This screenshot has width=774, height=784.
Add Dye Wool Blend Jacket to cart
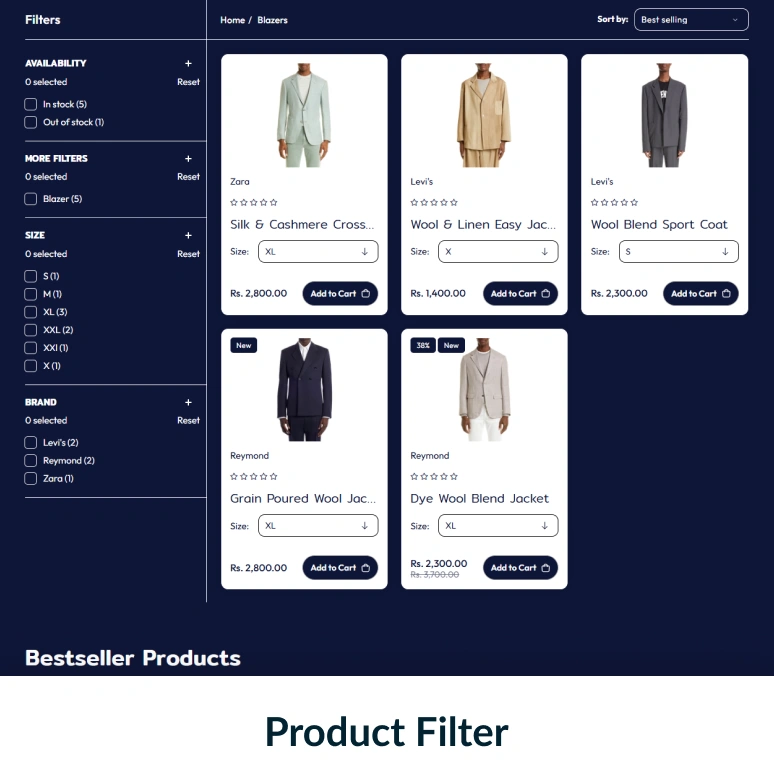coord(520,568)
